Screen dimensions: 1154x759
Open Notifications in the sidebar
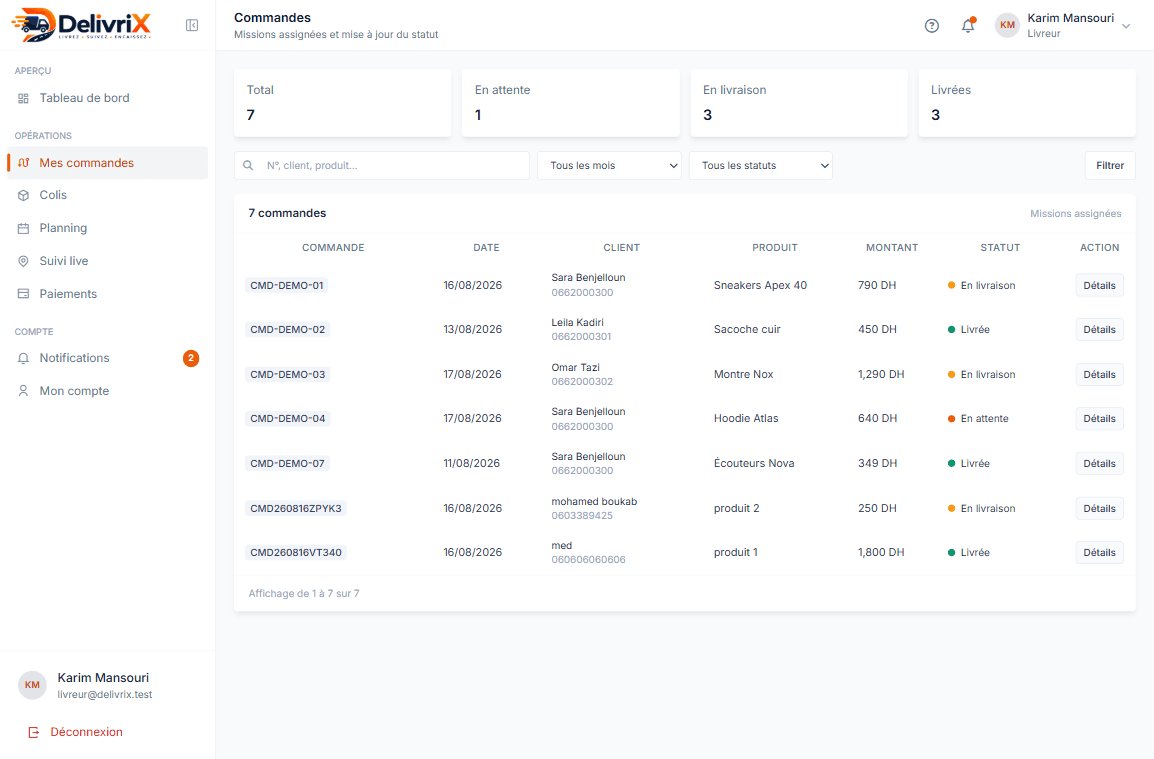[107, 358]
